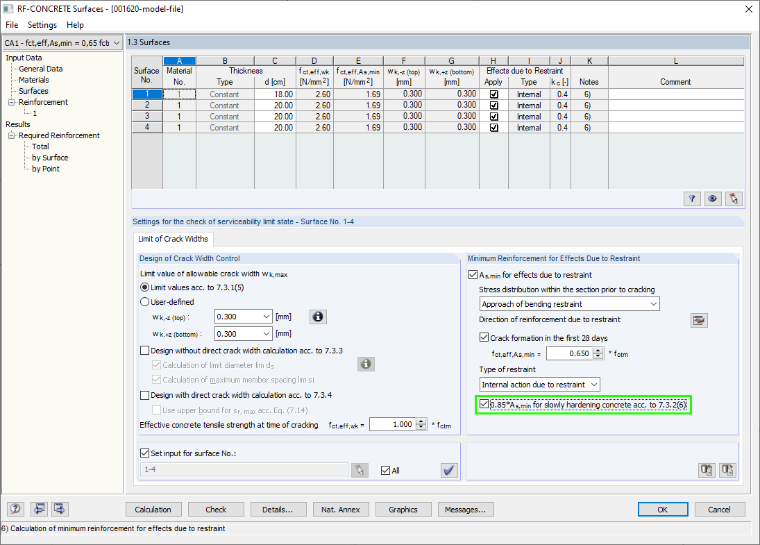Screen dimensions: 760x545
Task: Uncheck Apply restraint for surface 1
Action: coord(494,94)
